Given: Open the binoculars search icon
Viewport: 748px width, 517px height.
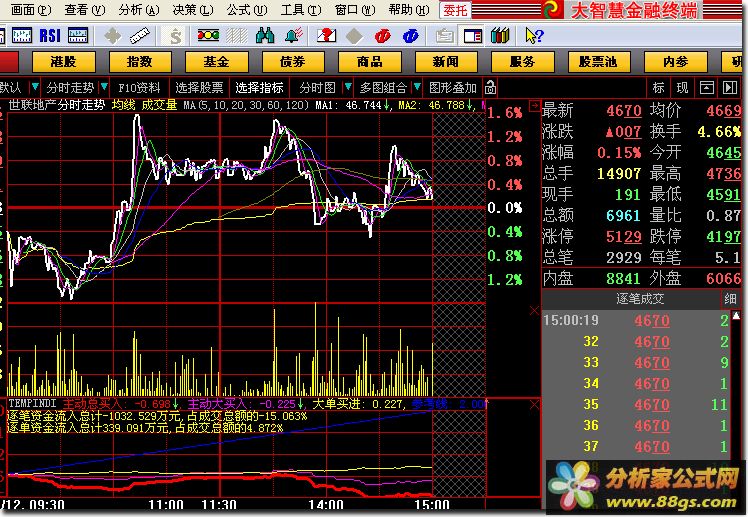Looking at the screenshot, I should (x=265, y=35).
